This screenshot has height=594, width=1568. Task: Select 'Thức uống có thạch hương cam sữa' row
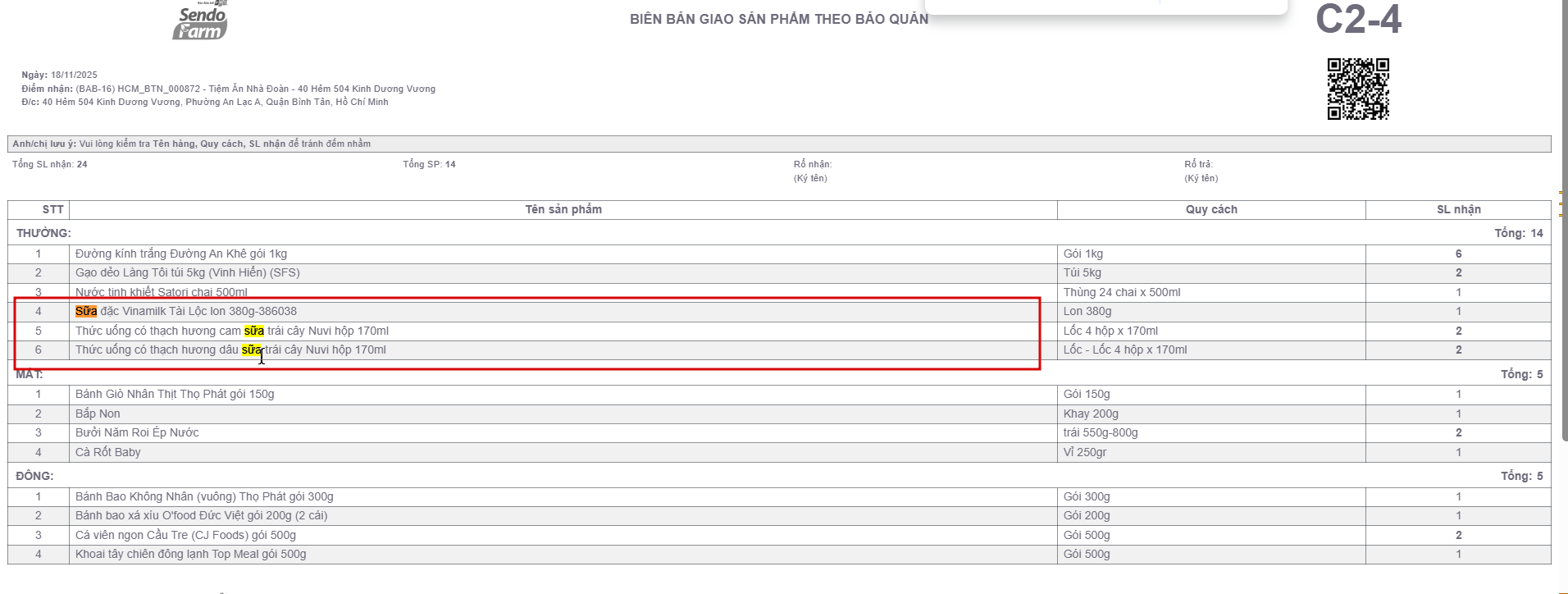[x=779, y=331]
